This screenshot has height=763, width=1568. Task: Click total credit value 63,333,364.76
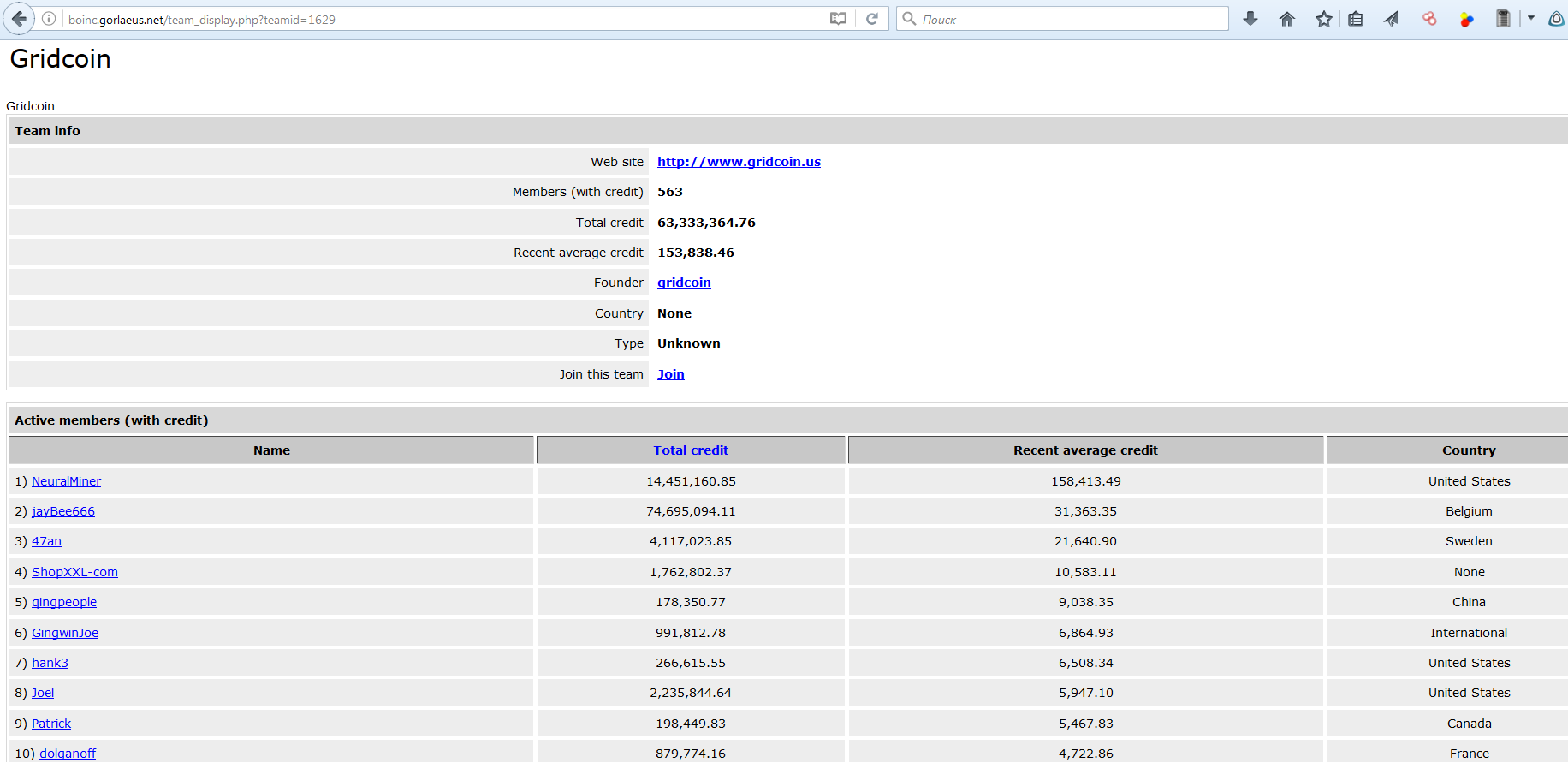pos(706,223)
